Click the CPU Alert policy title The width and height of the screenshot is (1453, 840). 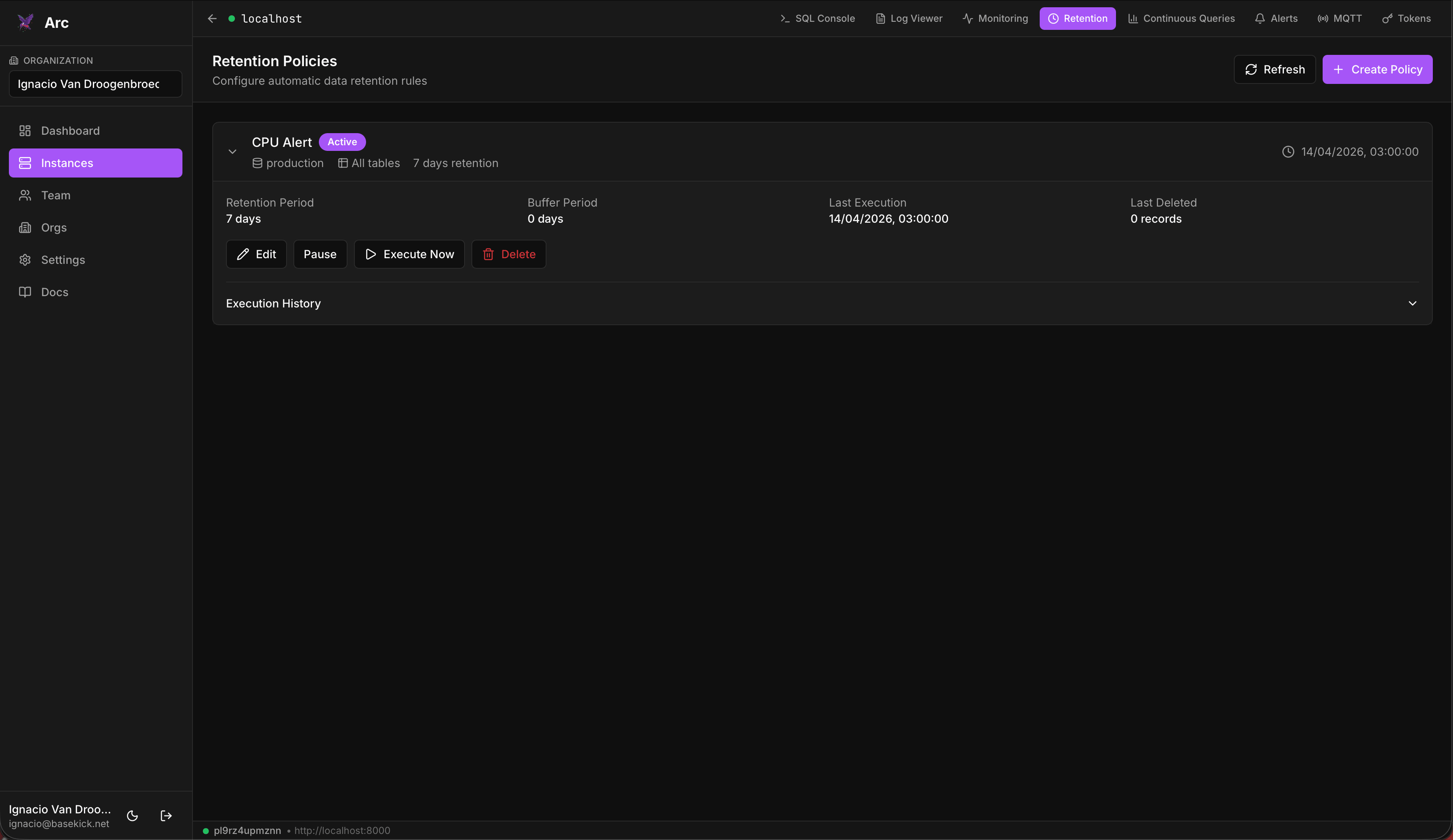[x=282, y=142]
